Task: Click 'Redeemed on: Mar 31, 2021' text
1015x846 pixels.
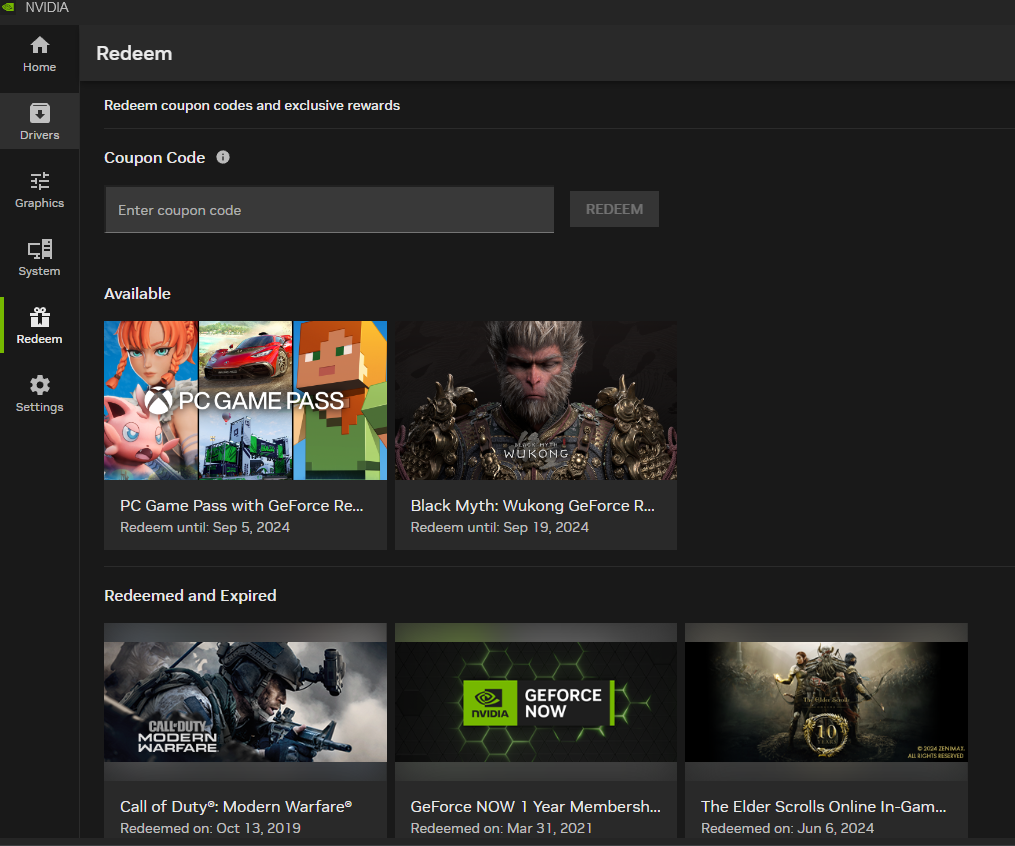Action: click(502, 829)
